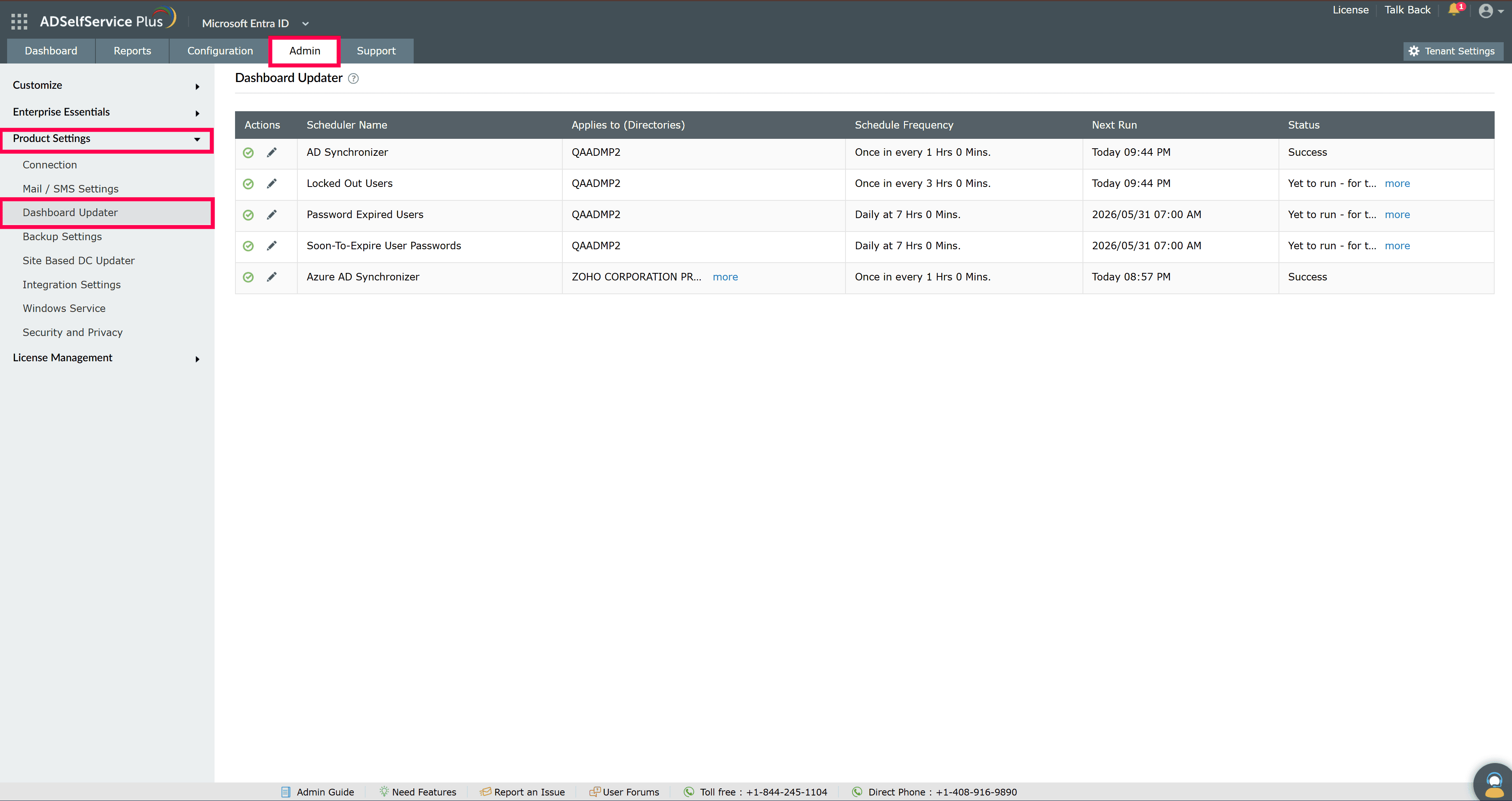Screen dimensions: 1512x801
Task: Show more status for Password Expired Users
Action: click(x=1397, y=215)
